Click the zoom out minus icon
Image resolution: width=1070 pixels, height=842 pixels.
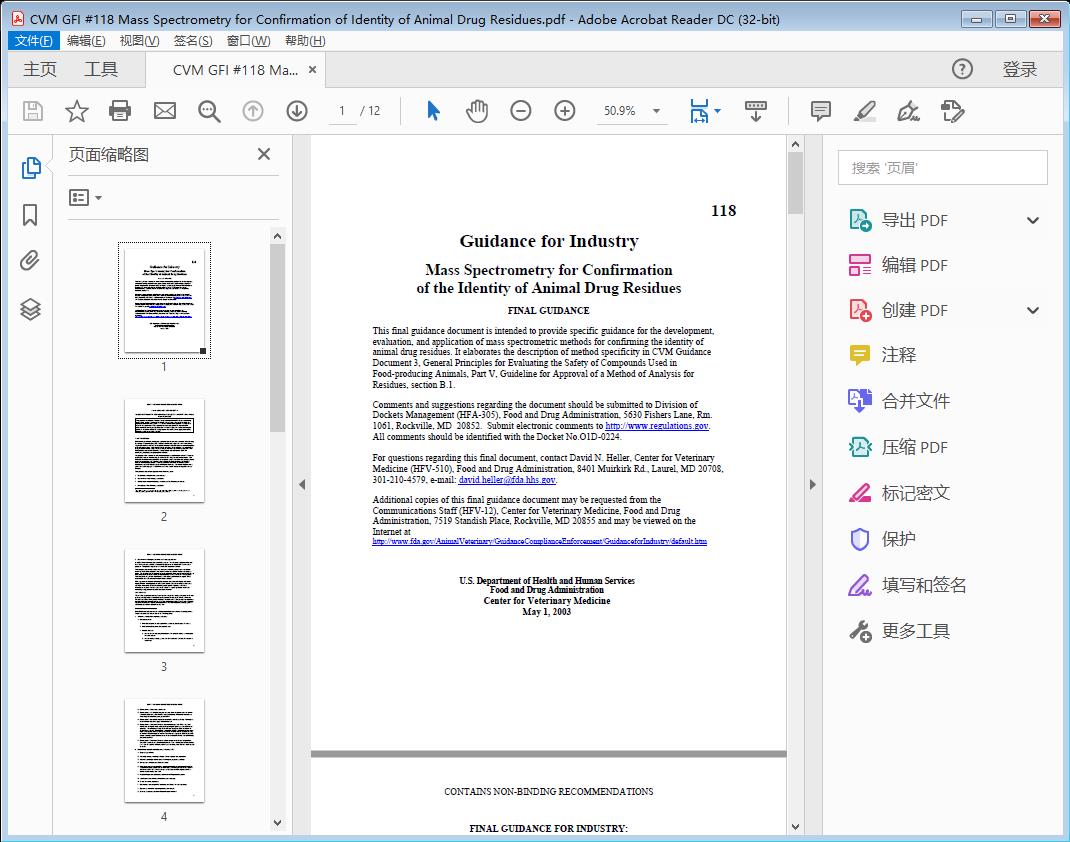(521, 111)
